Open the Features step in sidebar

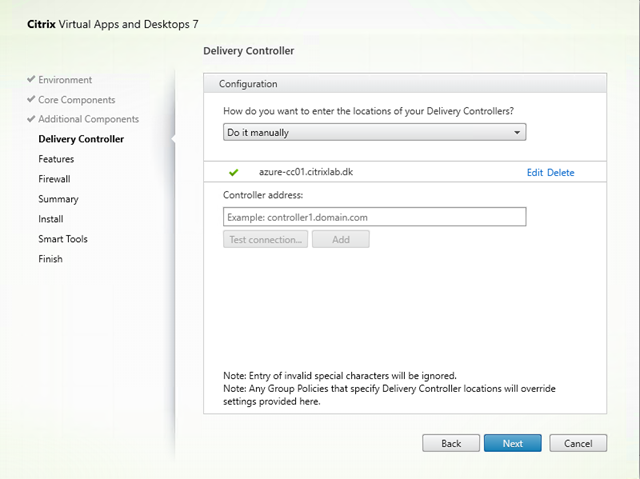pyautogui.click(x=56, y=159)
